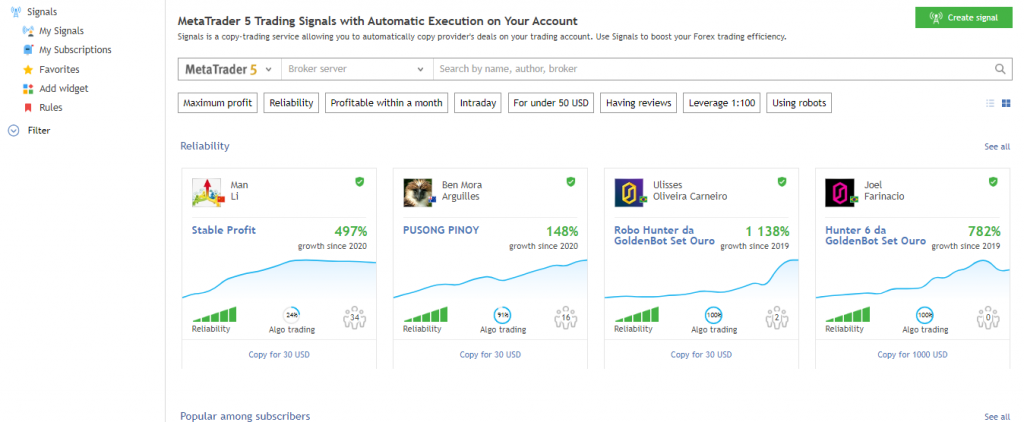Select For under 50 USD filter
The width and height of the screenshot is (1024, 422).
[551, 103]
